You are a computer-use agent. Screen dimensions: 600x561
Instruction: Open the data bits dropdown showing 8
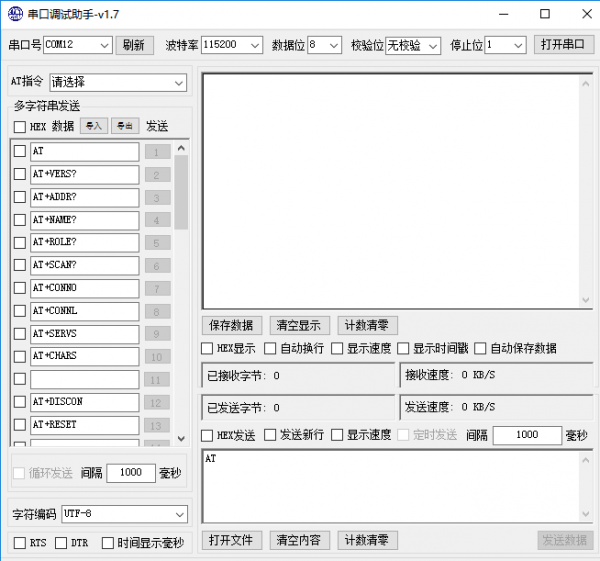pos(324,45)
